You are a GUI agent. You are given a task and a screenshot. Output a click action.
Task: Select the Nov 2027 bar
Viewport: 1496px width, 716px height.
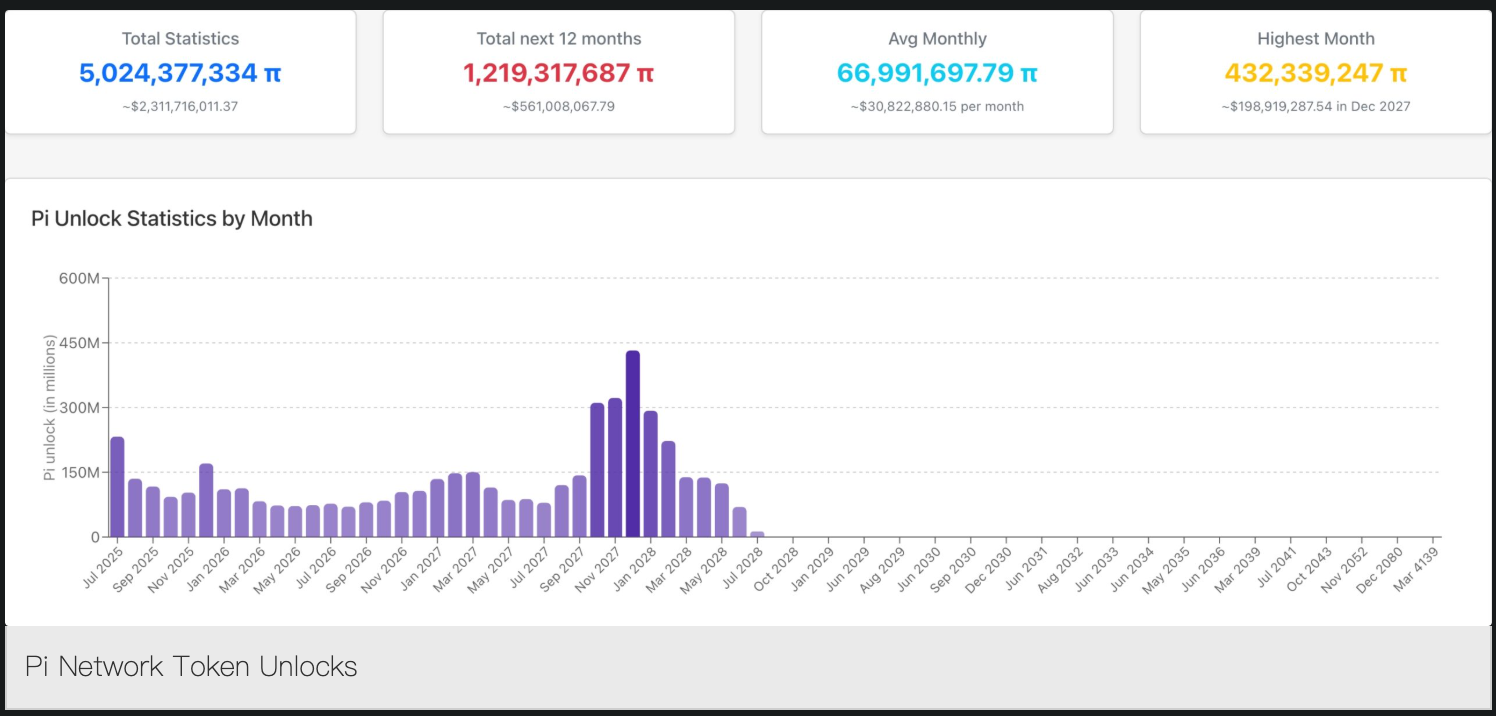point(615,468)
